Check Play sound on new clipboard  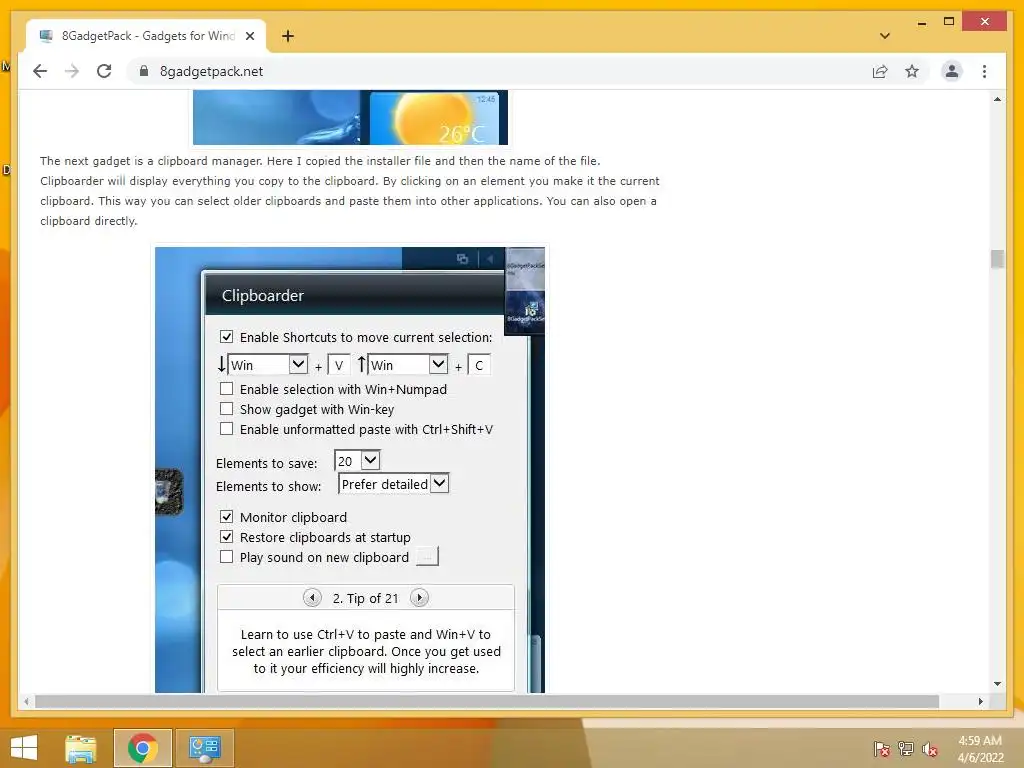(x=226, y=557)
